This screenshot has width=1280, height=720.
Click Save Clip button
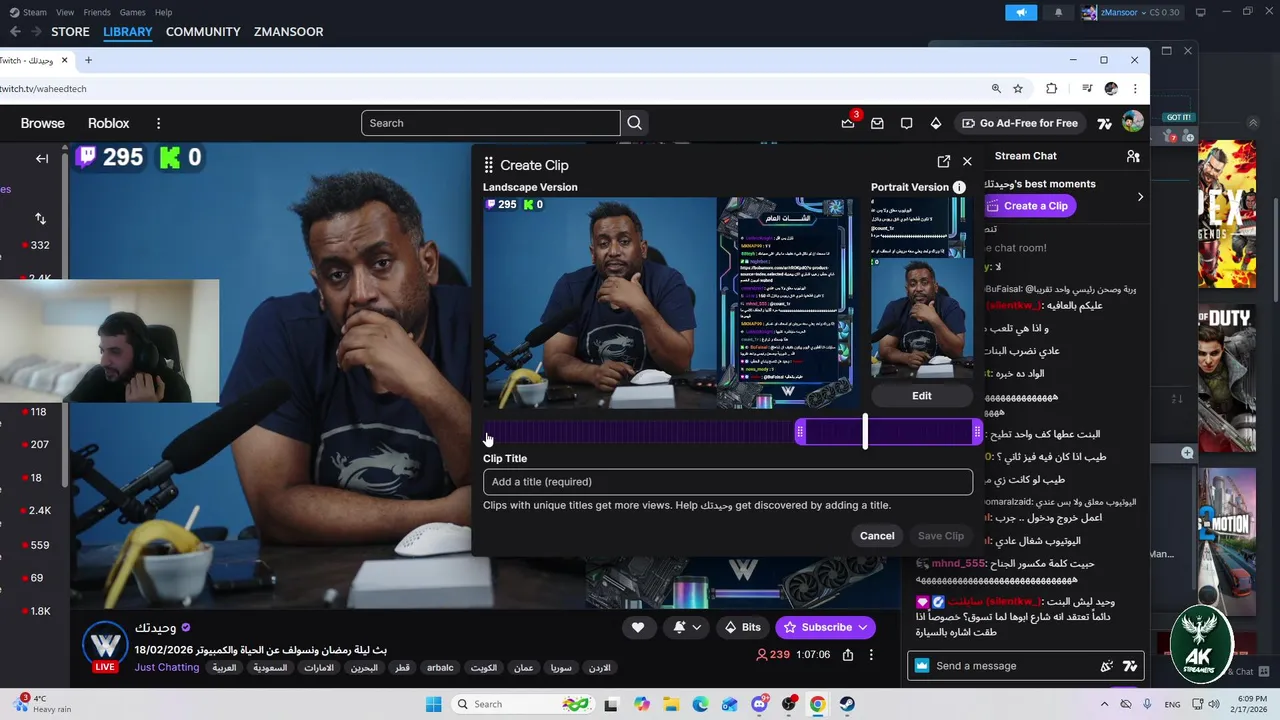[x=941, y=536]
